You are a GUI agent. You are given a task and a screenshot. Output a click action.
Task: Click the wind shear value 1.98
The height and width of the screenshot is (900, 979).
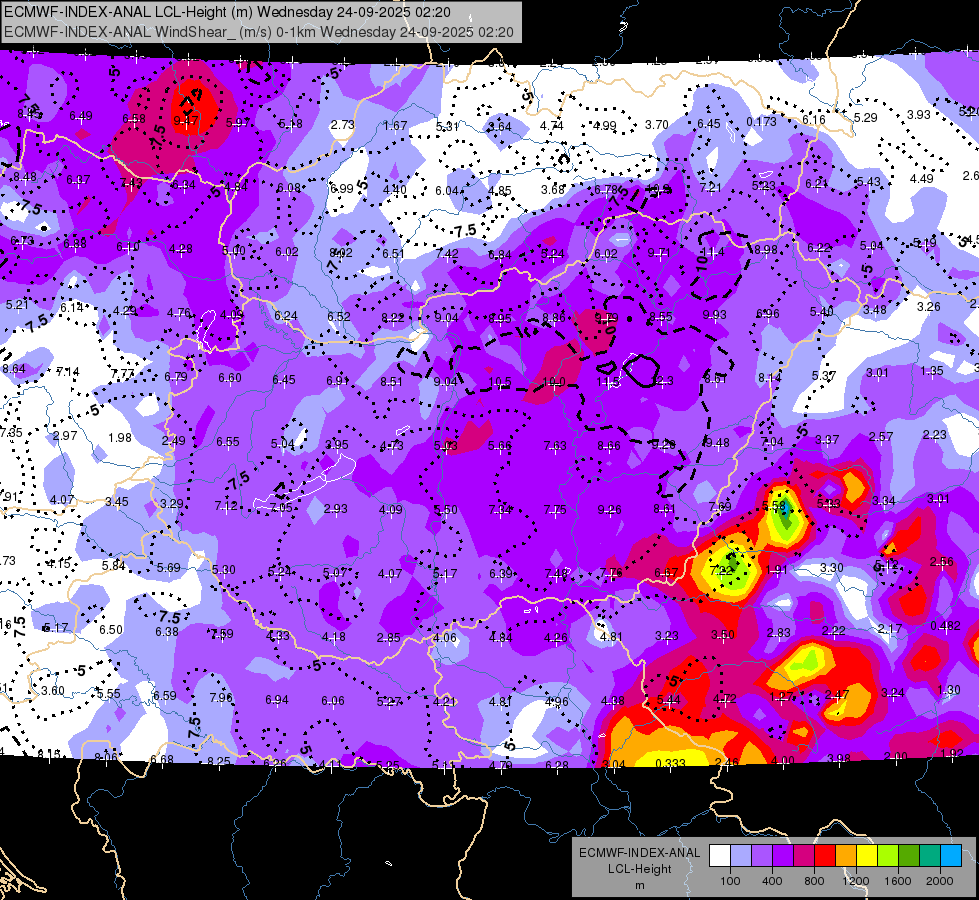tap(120, 437)
